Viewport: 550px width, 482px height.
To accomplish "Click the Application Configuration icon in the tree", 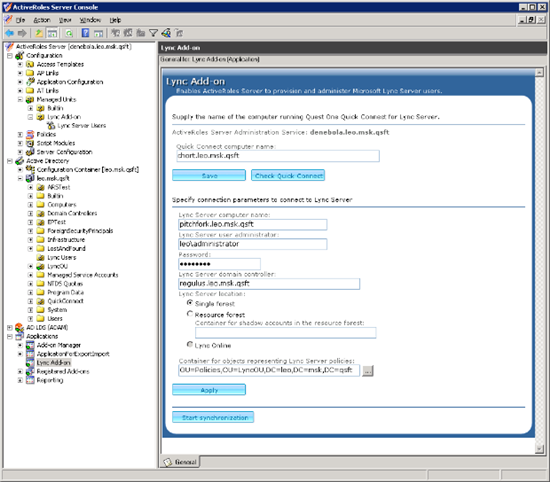I will (31, 82).
